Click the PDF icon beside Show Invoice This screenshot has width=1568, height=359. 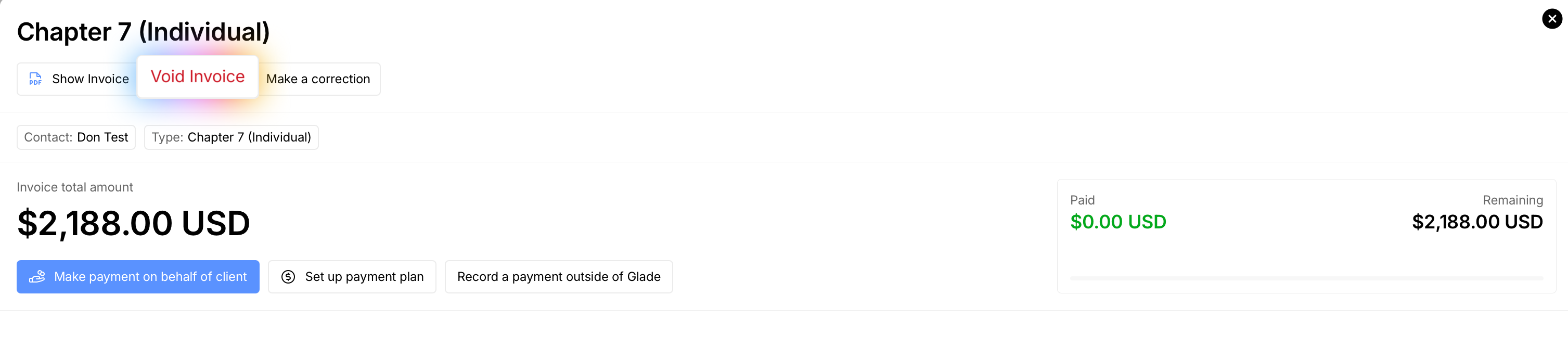(x=35, y=79)
